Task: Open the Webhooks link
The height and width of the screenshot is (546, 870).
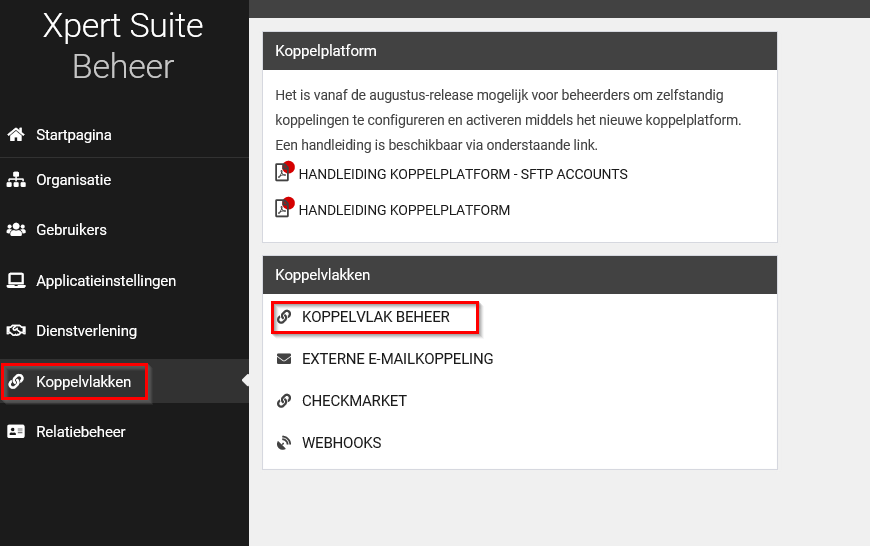Action: click(341, 443)
